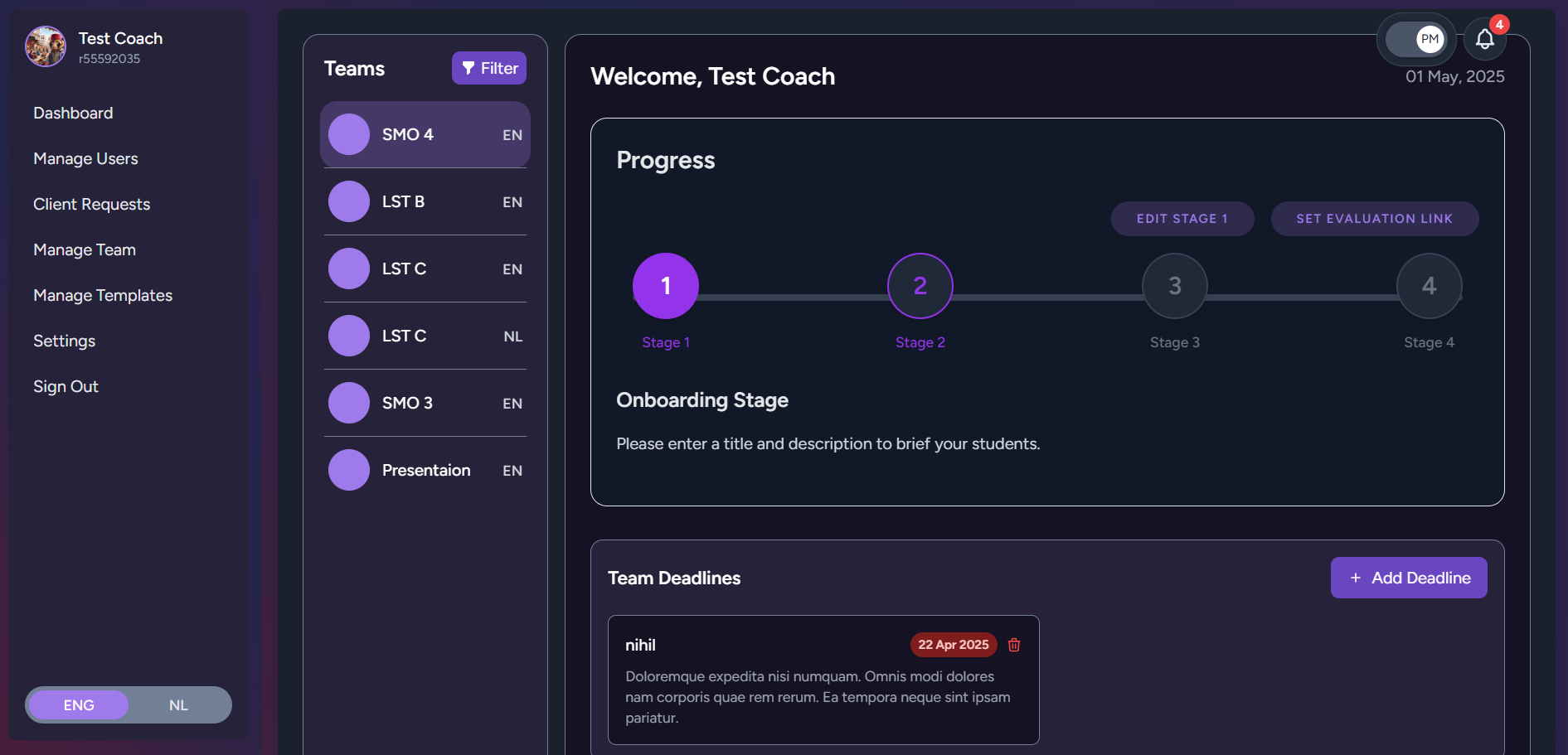Click the Test Coach profile avatar
The width and height of the screenshot is (1568, 755).
point(46,46)
